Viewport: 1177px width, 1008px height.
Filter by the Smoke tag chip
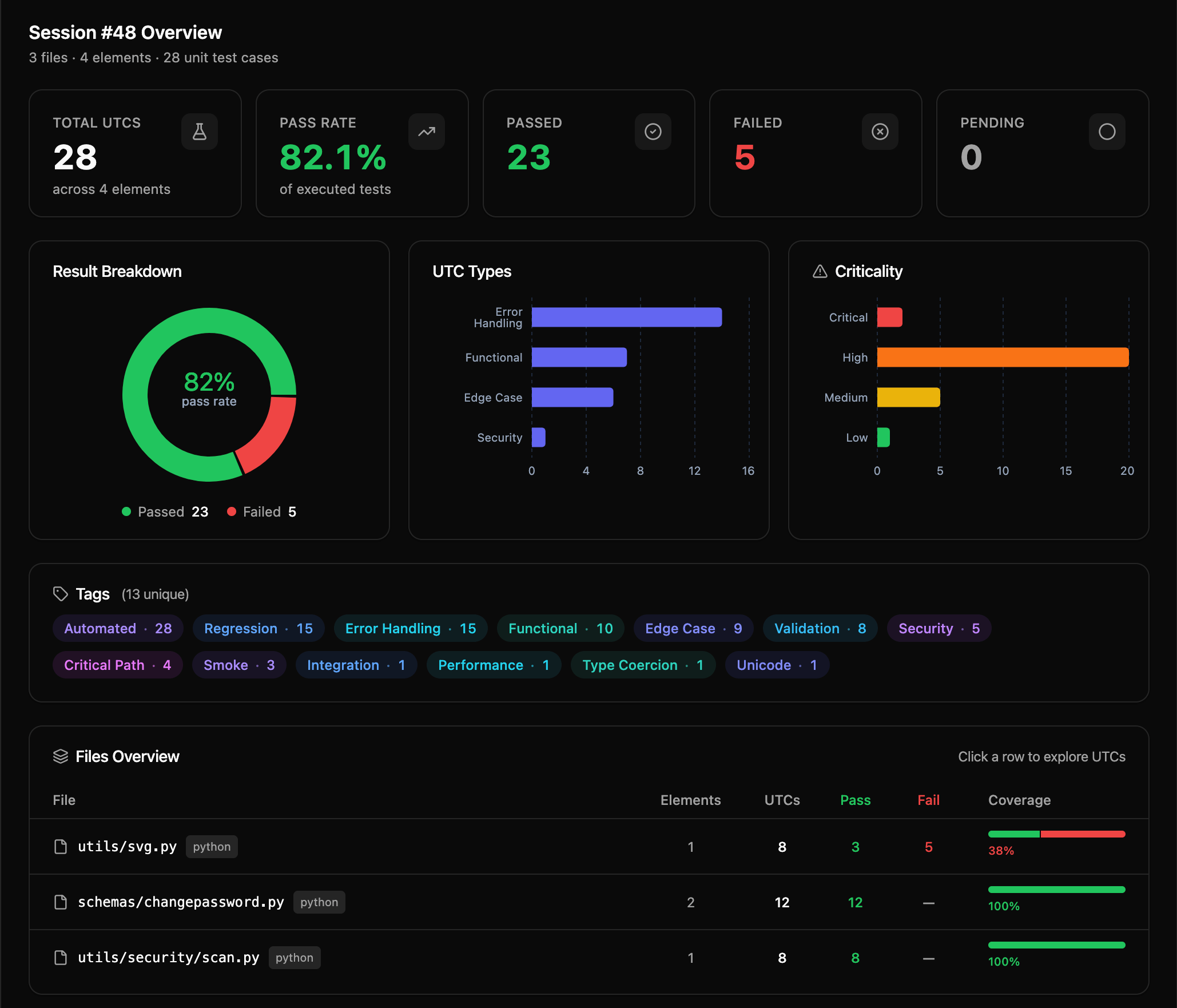pos(239,665)
